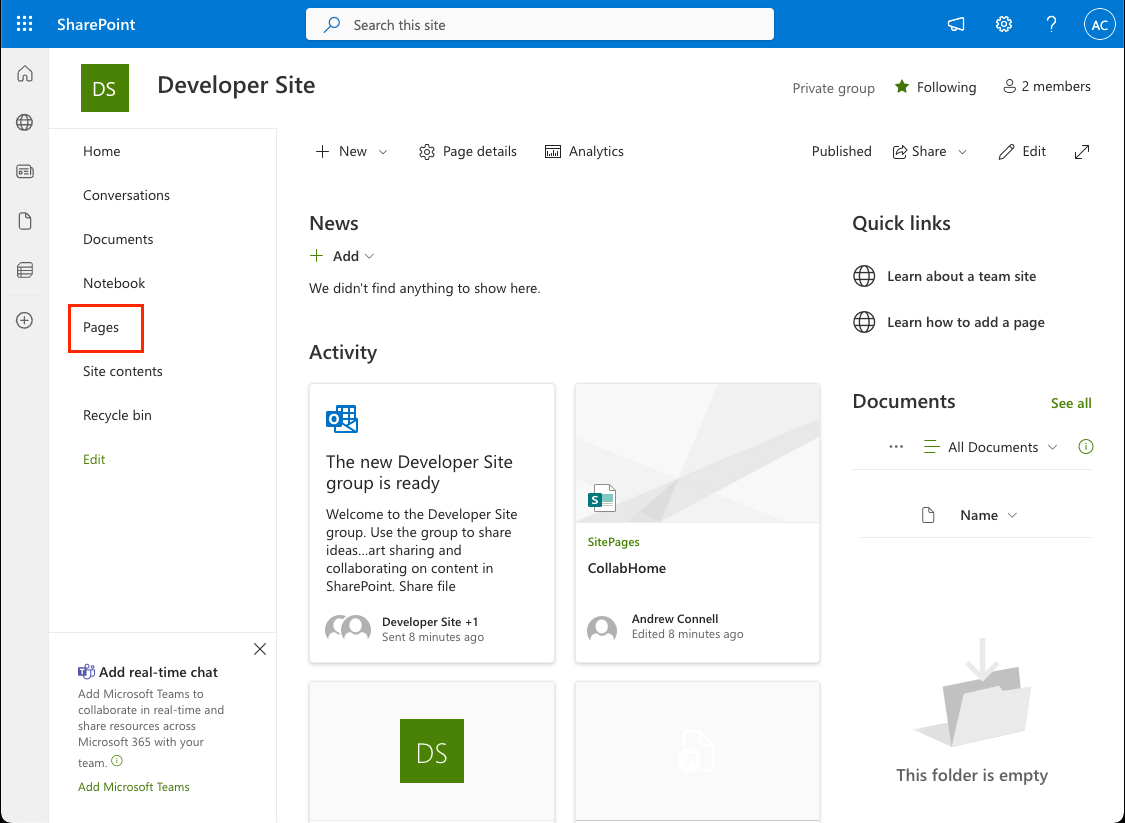Click the Outlook icon on activity card
The width and height of the screenshot is (1125, 823).
[342, 418]
